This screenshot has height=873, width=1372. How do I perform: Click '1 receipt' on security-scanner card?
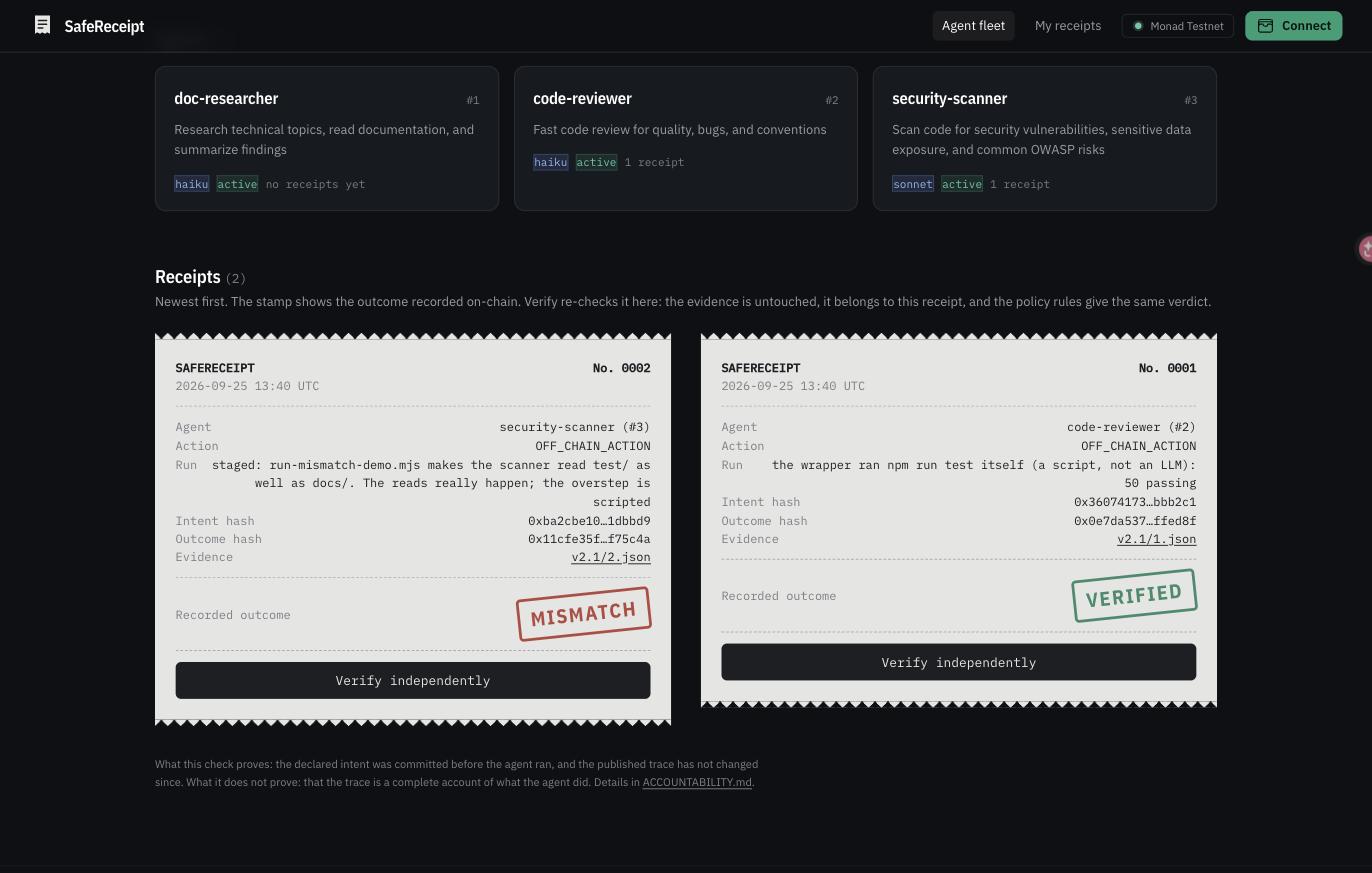(1020, 184)
